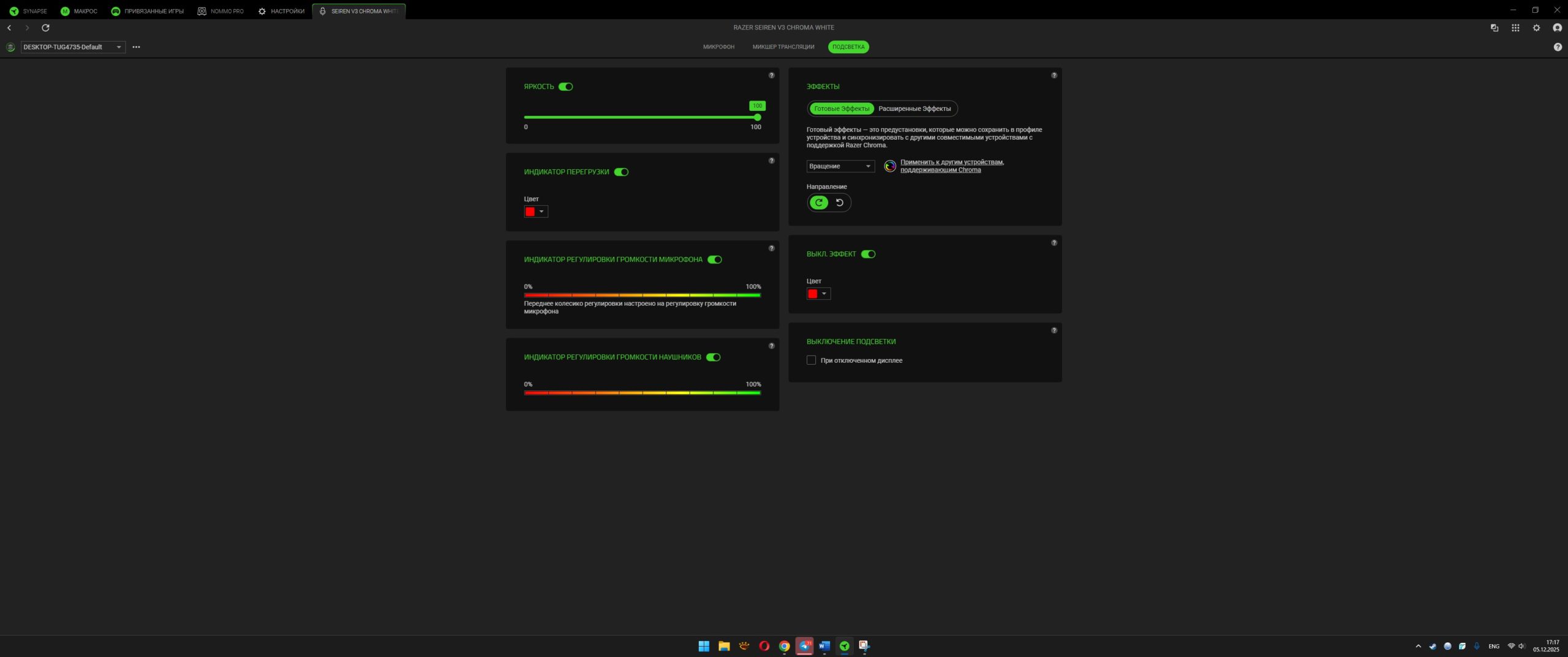
Task: Open the Windows Start menu
Action: coord(704,646)
